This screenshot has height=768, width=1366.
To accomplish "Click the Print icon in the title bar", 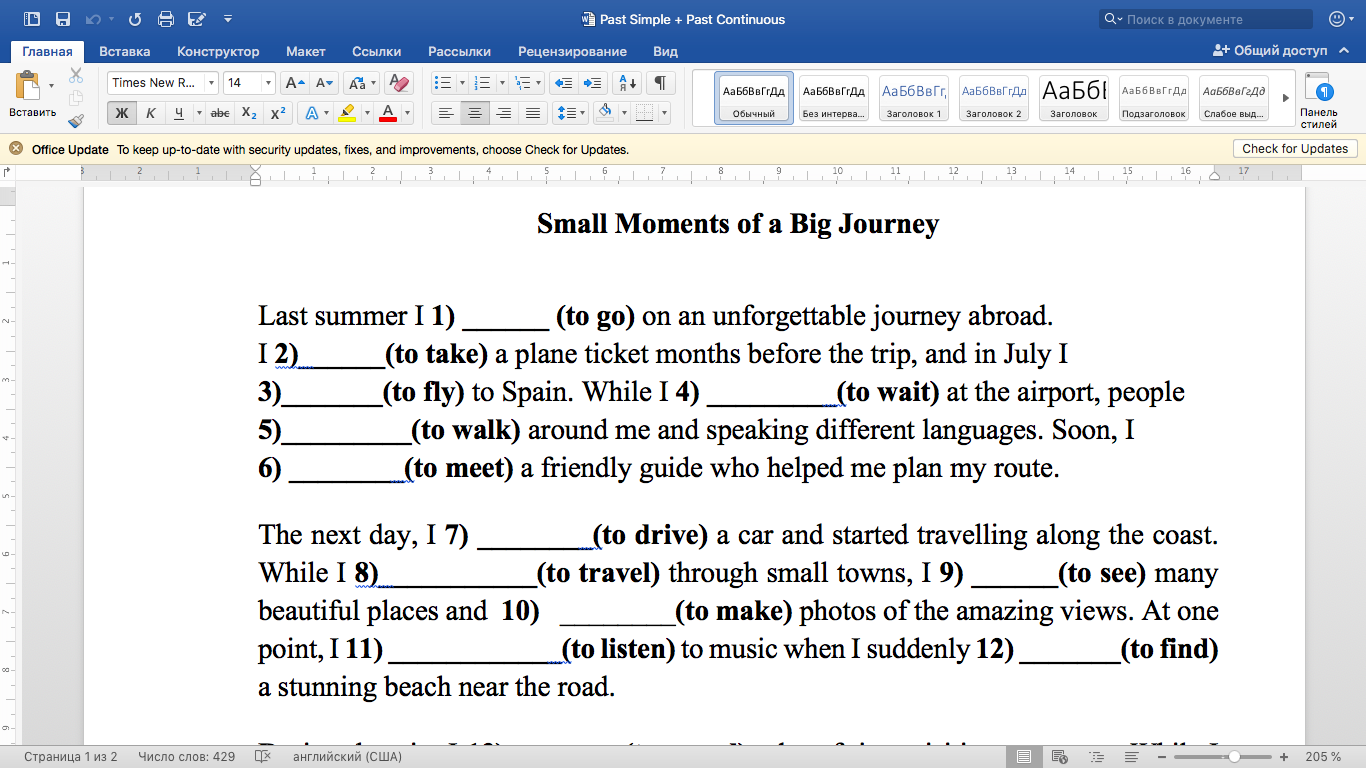I will pyautogui.click(x=166, y=19).
